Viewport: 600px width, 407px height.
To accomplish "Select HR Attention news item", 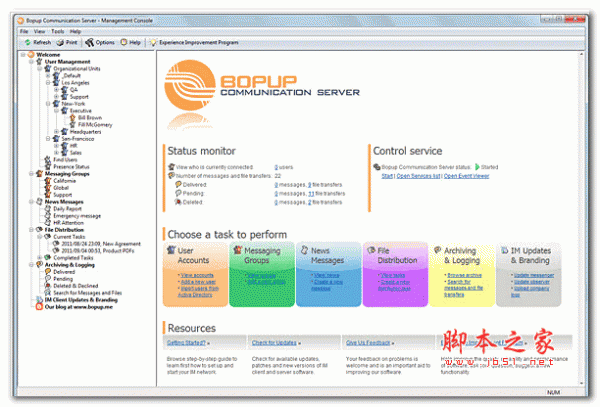I will click(68, 223).
